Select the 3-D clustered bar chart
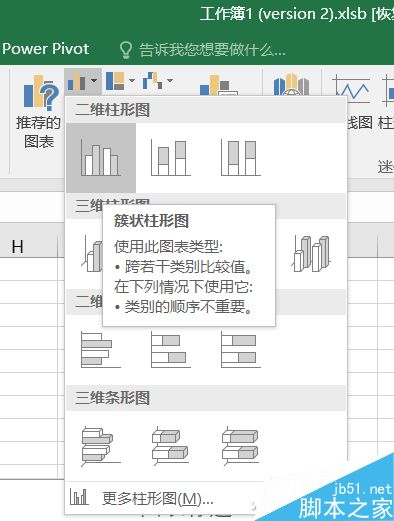The height and width of the screenshot is (521, 394). click(101, 446)
